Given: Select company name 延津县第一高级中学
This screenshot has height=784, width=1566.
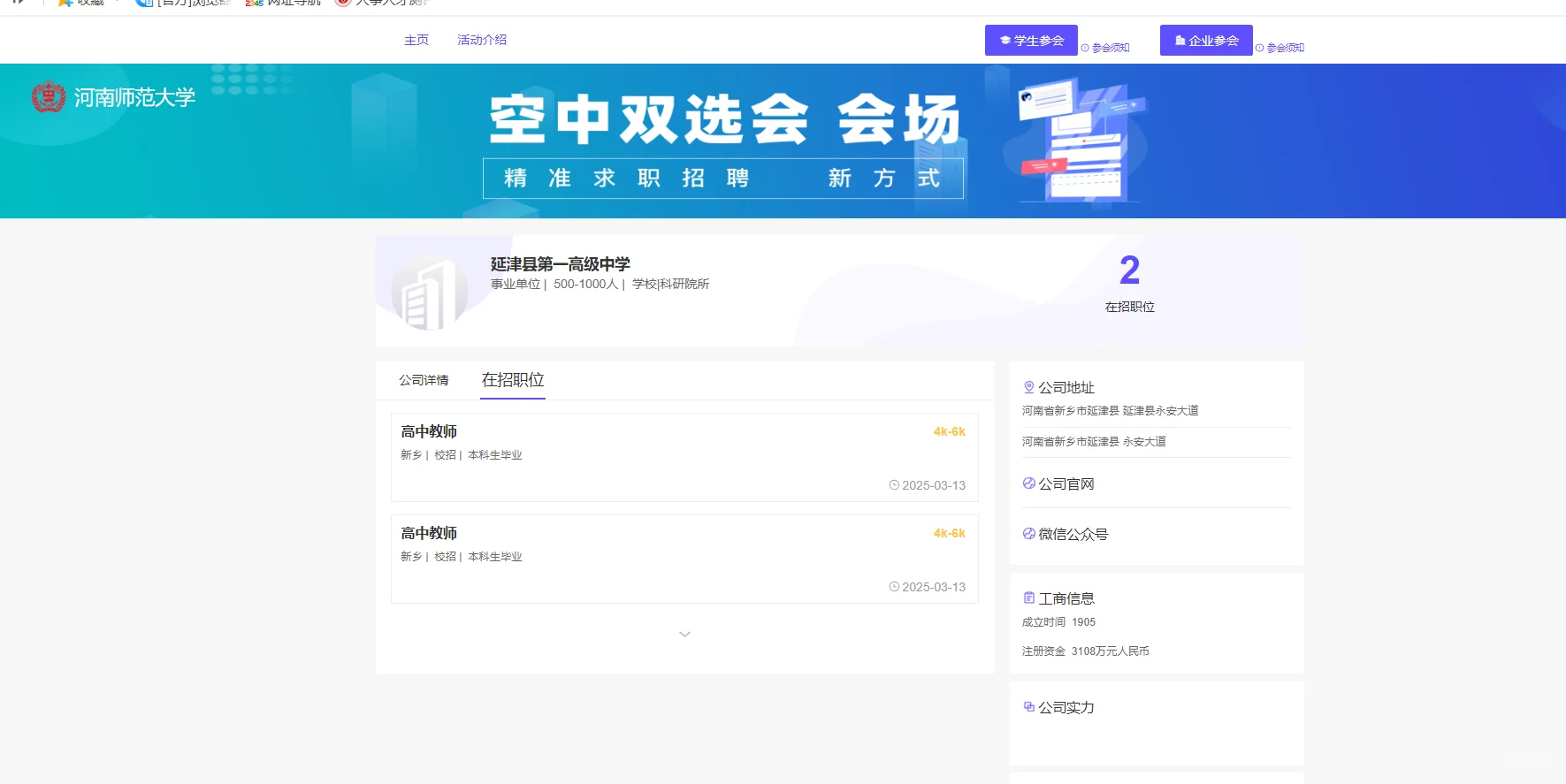Looking at the screenshot, I should [x=561, y=264].
